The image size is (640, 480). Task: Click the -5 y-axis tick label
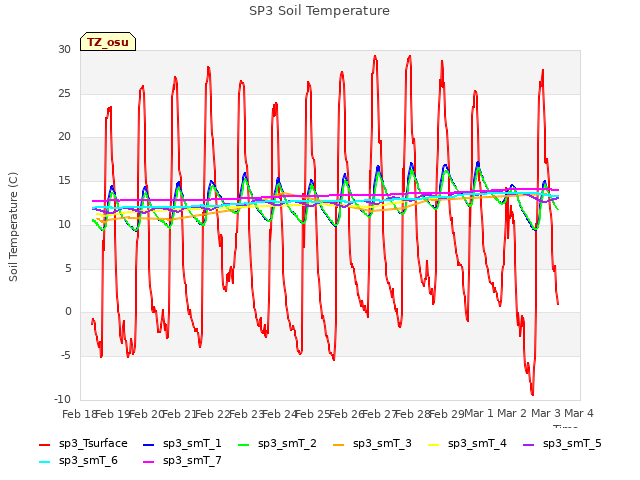click(x=65, y=355)
